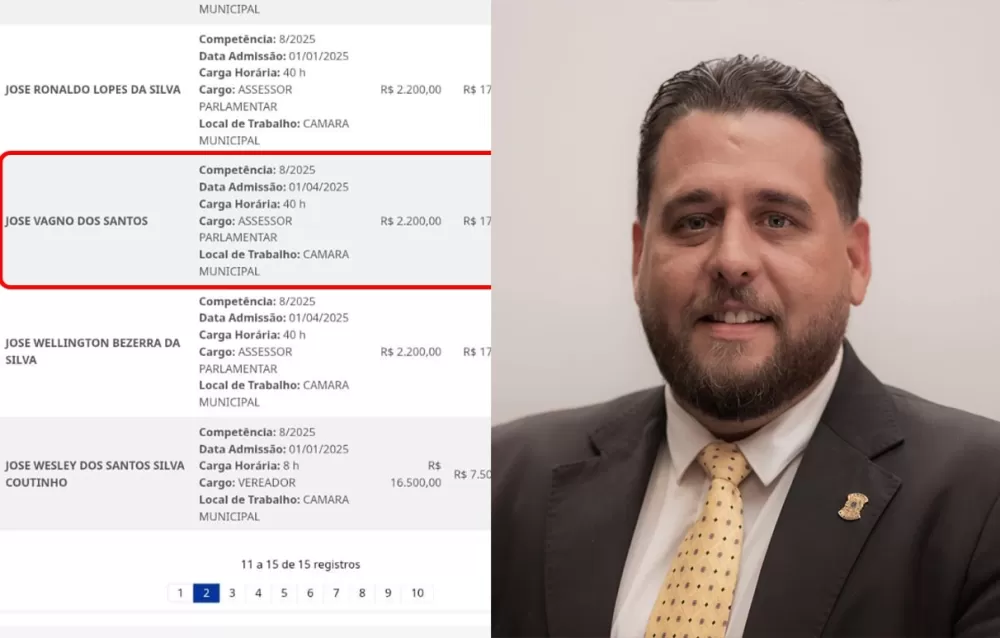This screenshot has height=638, width=1000.
Task: Click the name JOSE RONALDO LOPES DA SILVA
Action: click(x=93, y=90)
